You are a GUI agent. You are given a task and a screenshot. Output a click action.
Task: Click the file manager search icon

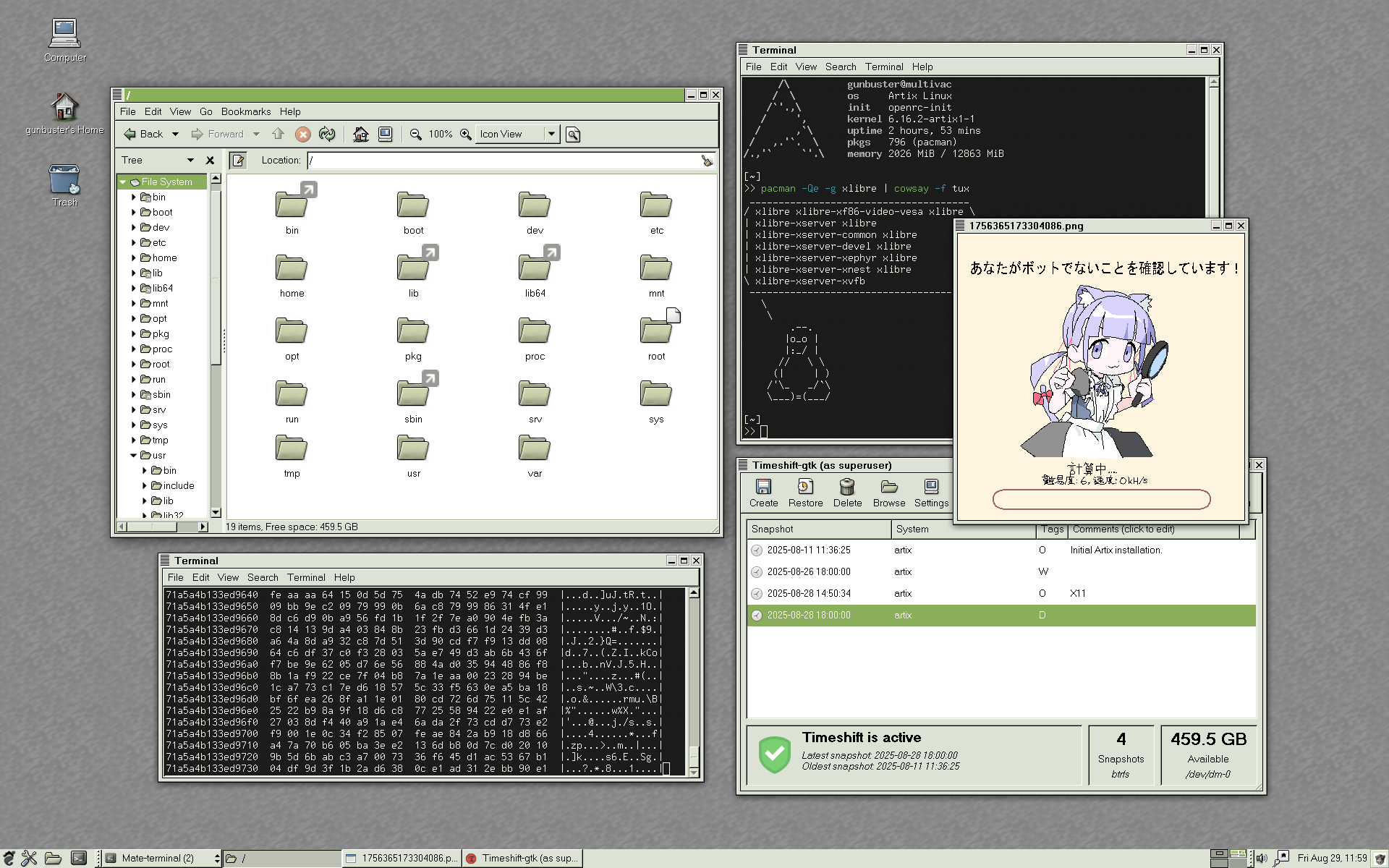coord(572,135)
